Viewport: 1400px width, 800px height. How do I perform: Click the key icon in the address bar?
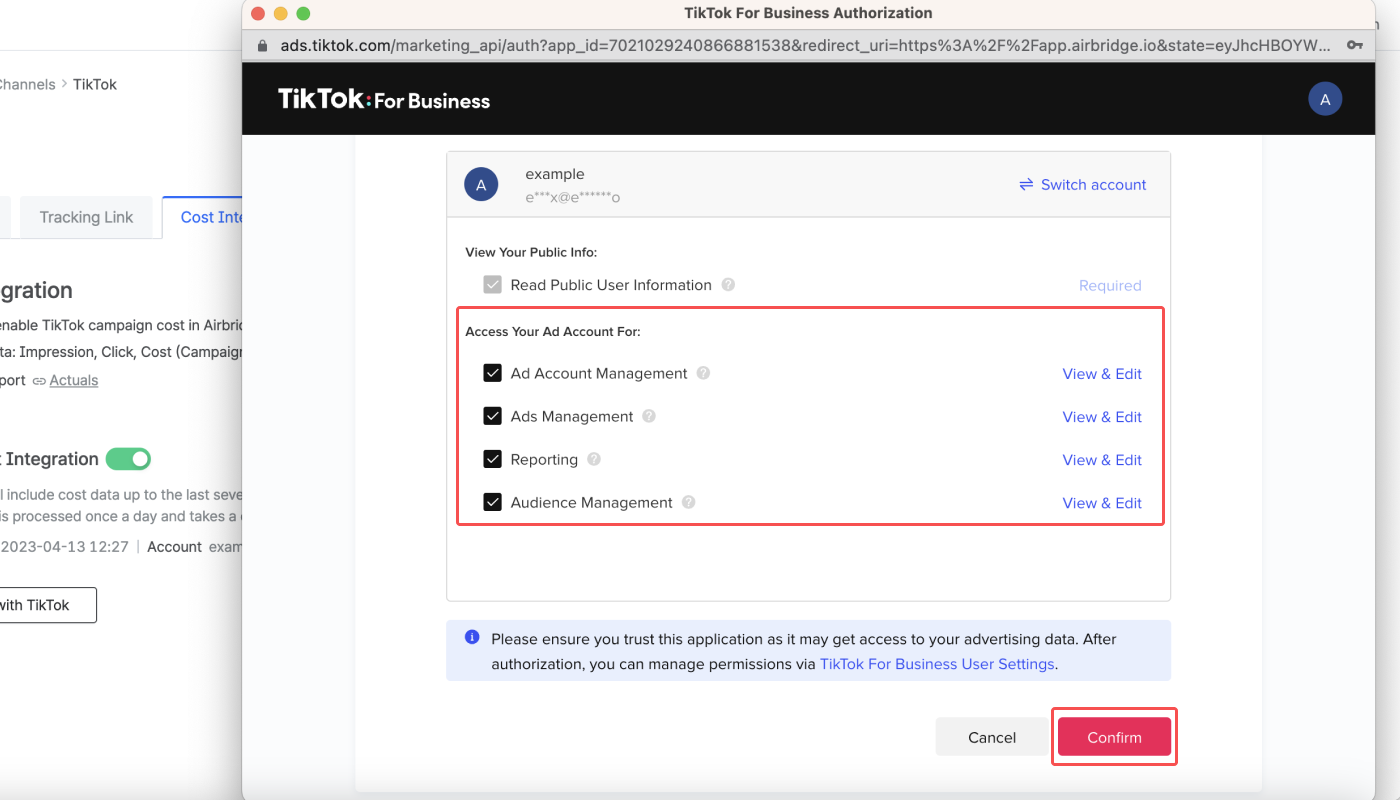coord(1355,45)
